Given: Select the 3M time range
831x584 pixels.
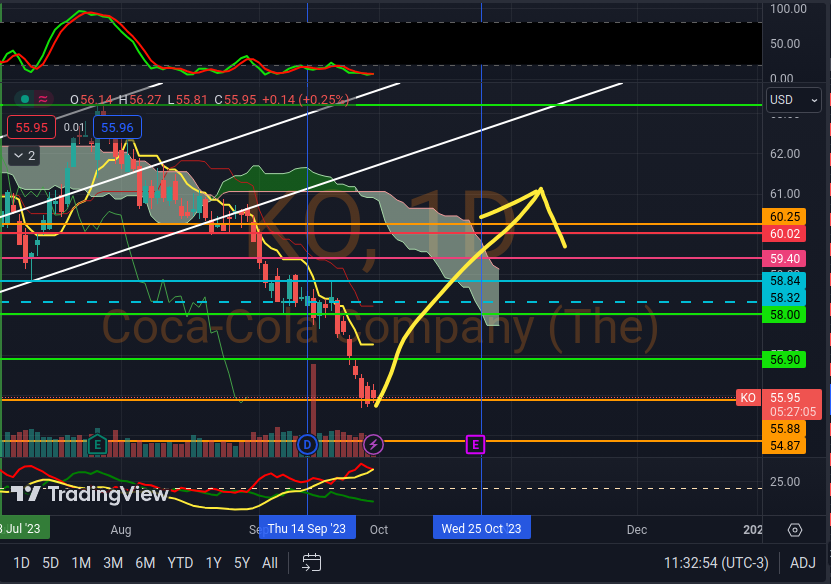Looking at the screenshot, I should (113, 563).
